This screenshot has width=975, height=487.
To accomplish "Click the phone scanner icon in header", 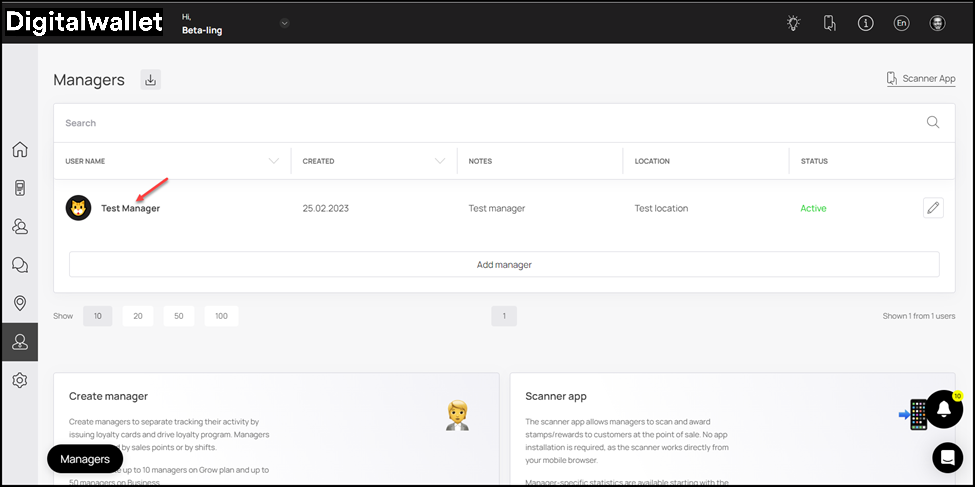I will click(829, 23).
